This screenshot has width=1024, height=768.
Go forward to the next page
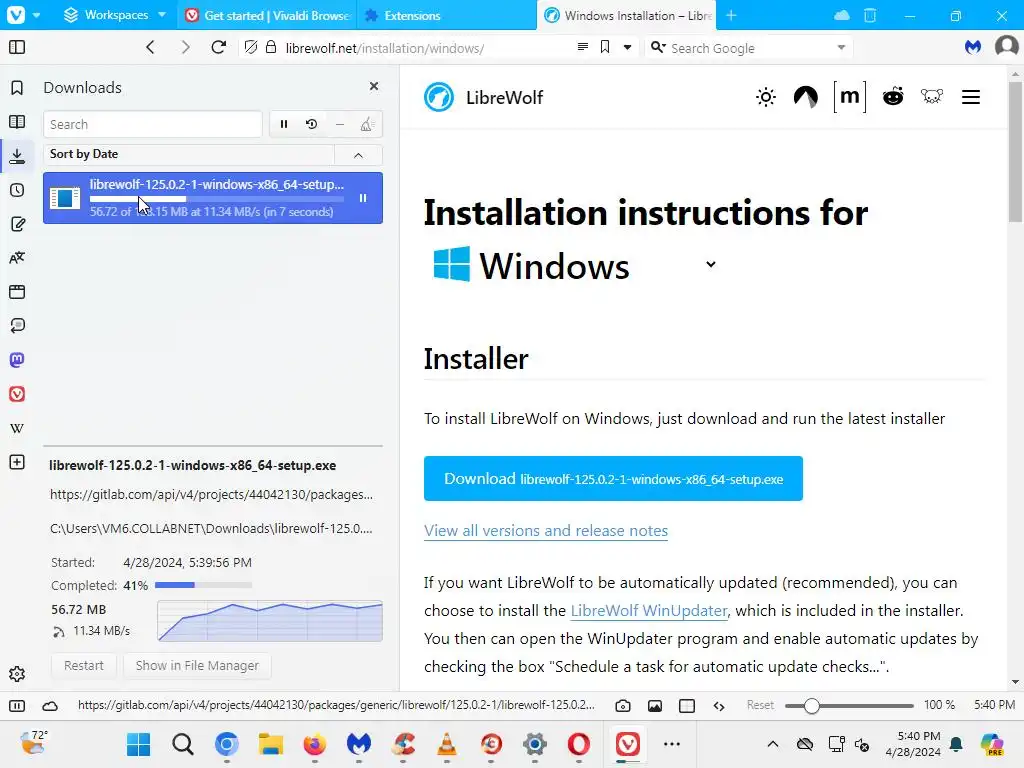point(185,47)
